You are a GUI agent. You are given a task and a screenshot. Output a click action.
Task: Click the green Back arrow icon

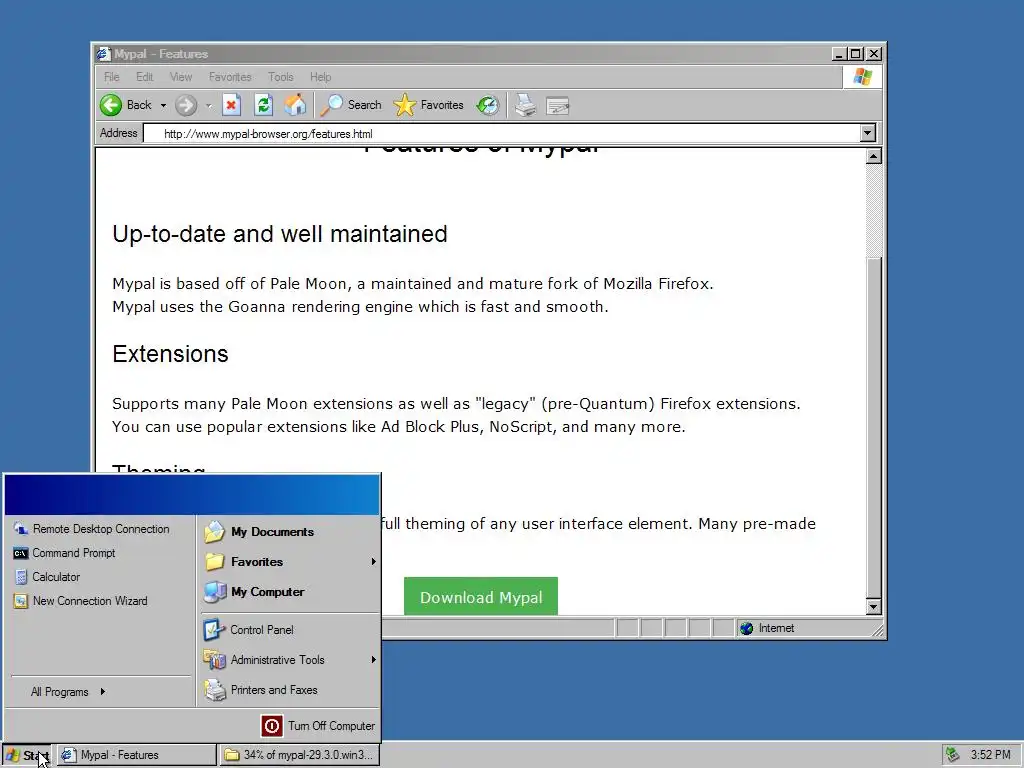coord(111,105)
